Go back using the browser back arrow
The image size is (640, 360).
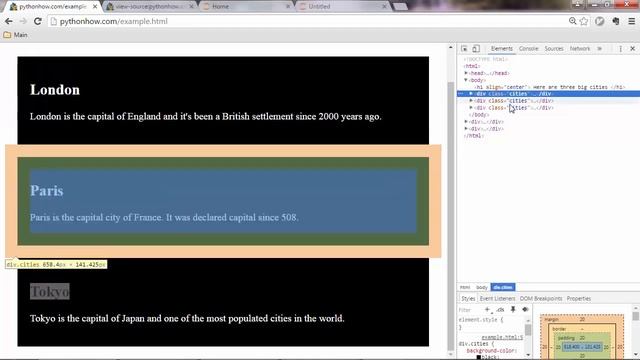pyautogui.click(x=9, y=21)
